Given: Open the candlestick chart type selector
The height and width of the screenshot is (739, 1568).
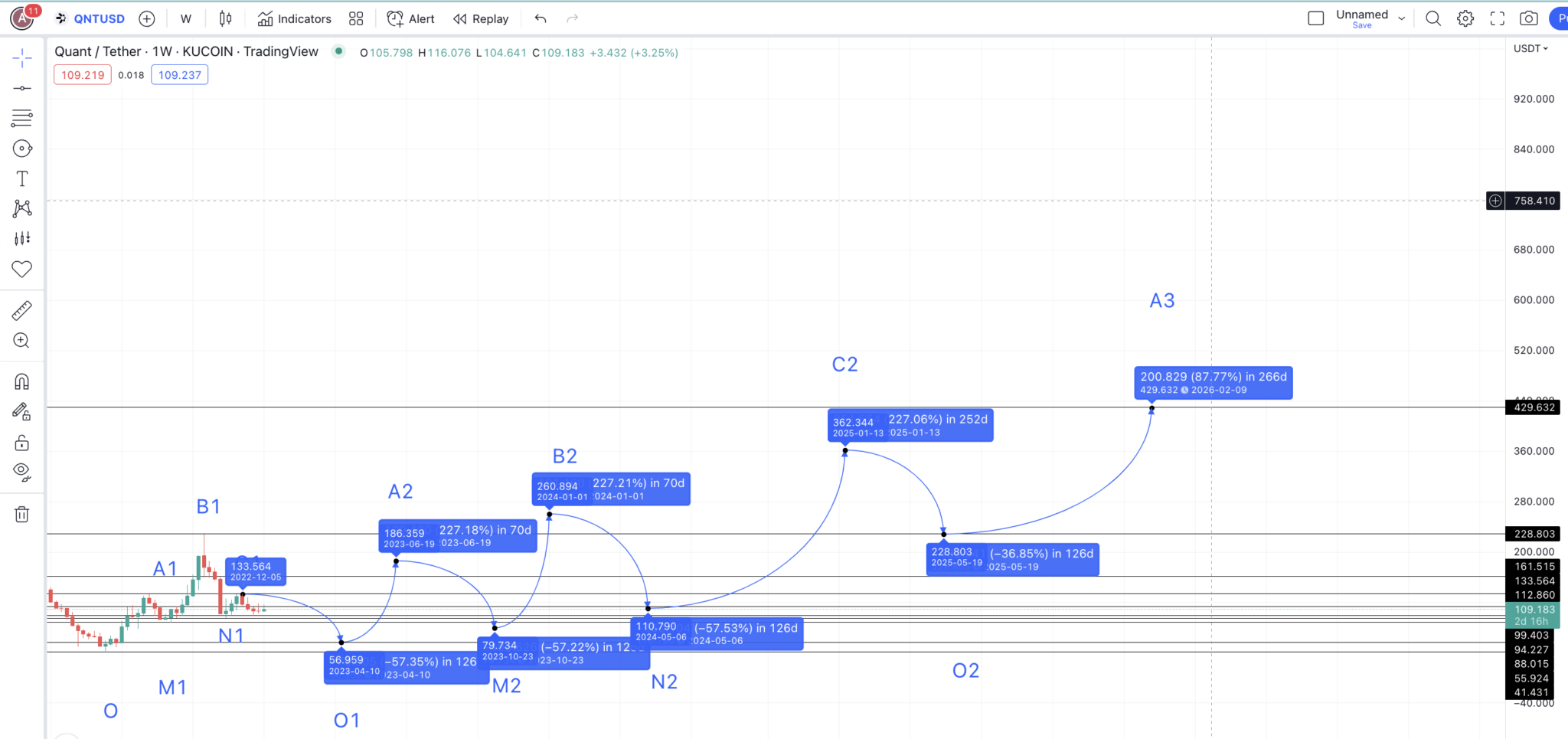Looking at the screenshot, I should pyautogui.click(x=226, y=18).
